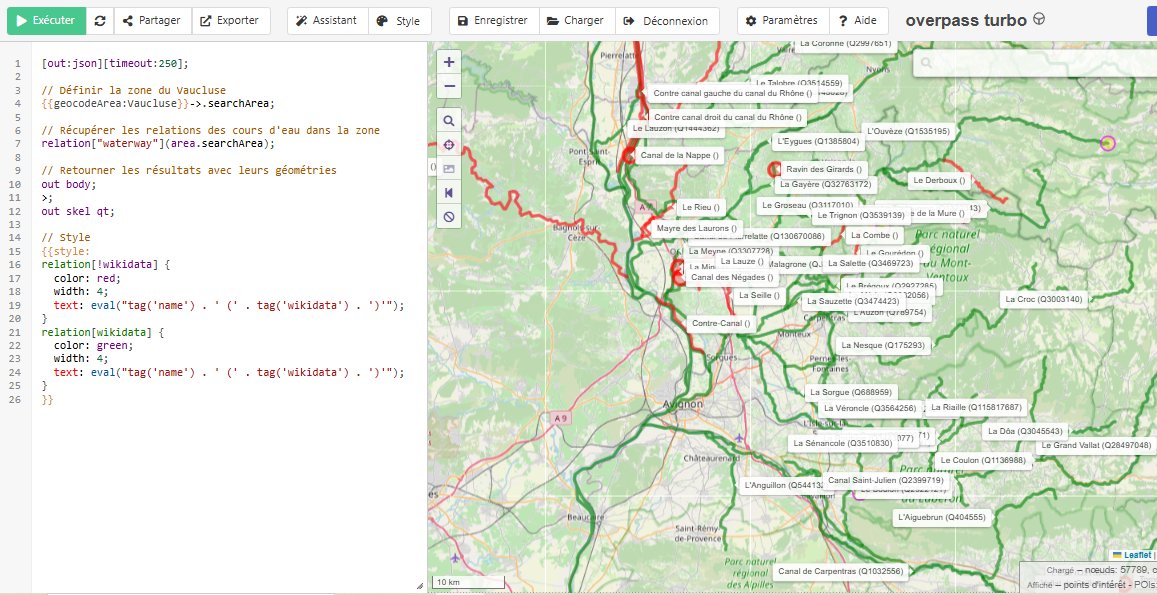1157x595 pixels.
Task: Click the Le Grand Vallat (Q28497048) label
Action: point(1096,446)
